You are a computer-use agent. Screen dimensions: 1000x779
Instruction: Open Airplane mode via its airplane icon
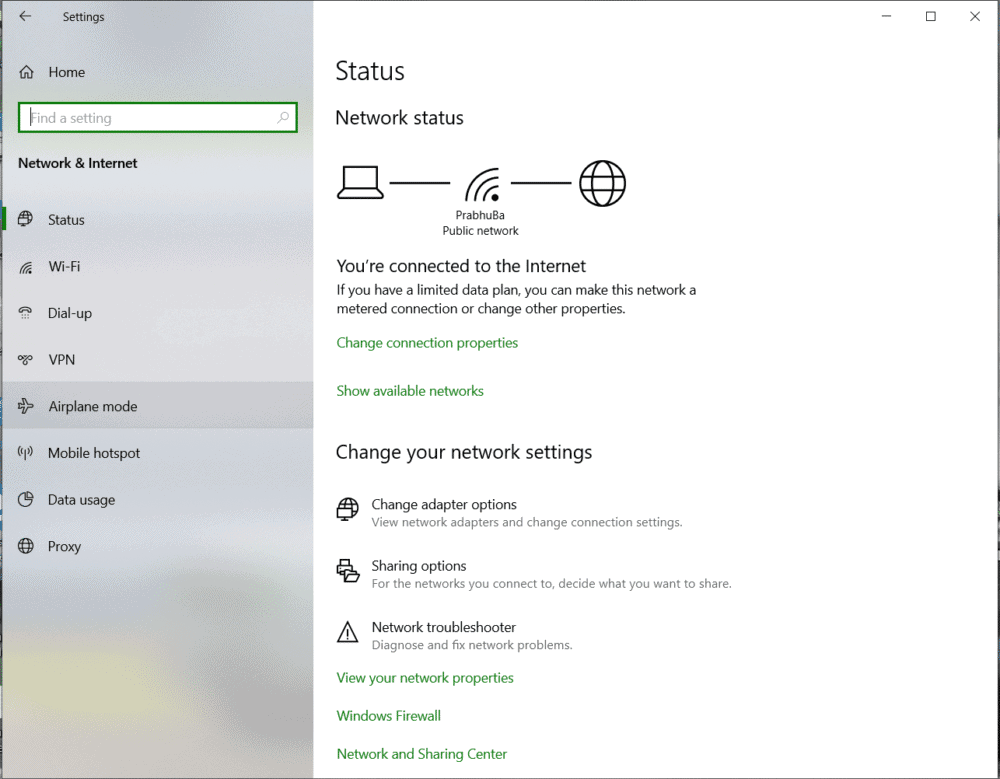click(x=27, y=406)
